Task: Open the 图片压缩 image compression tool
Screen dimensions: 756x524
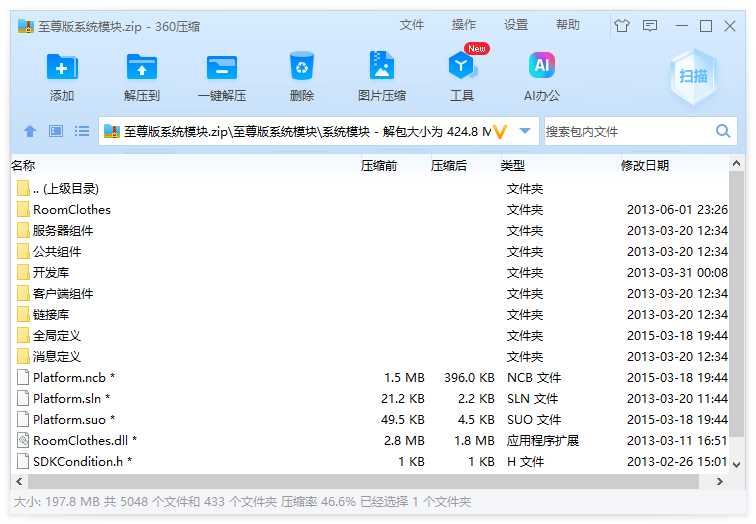Action: [x=382, y=65]
